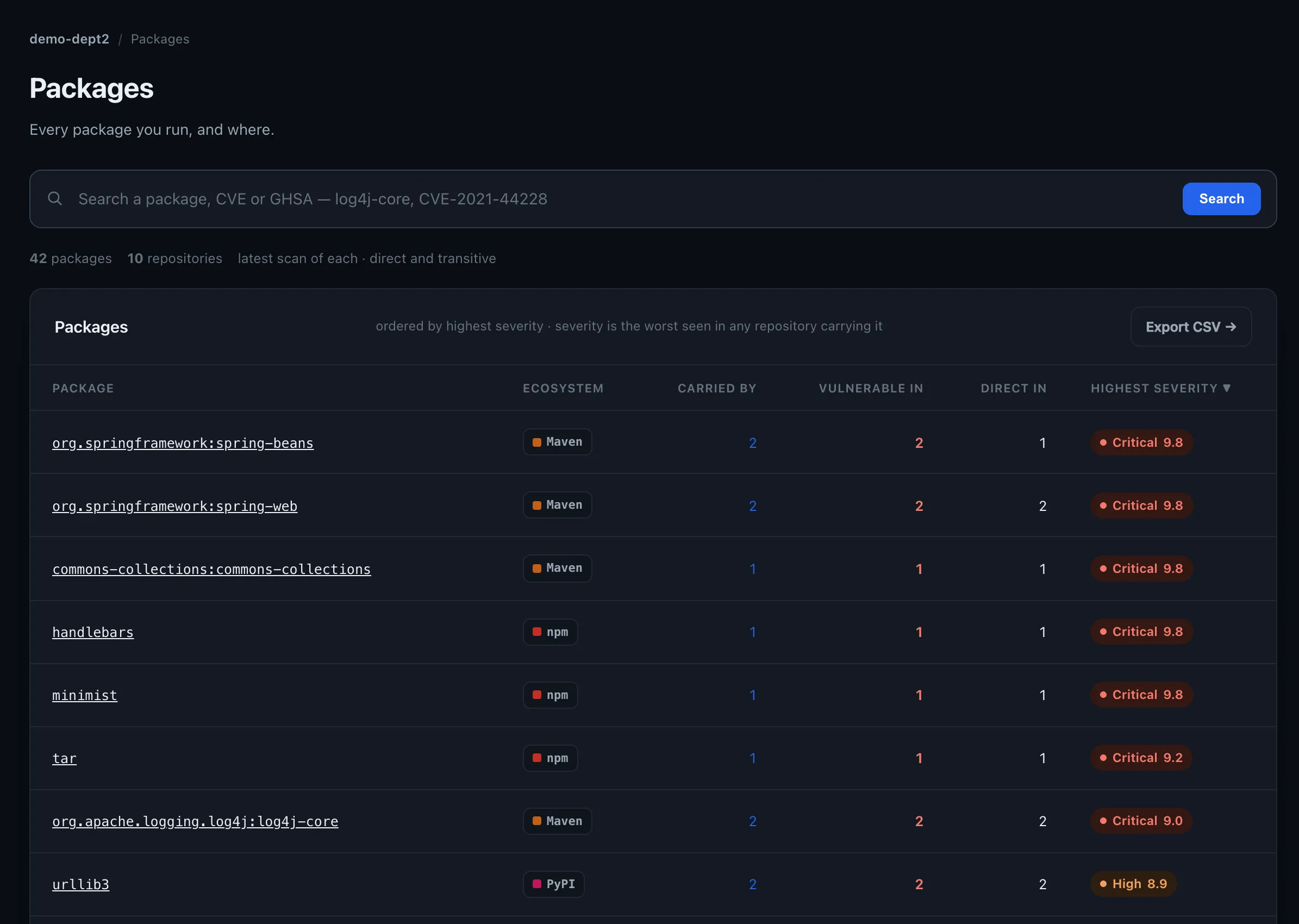
Task: Click the carried-by count for log4j-core
Action: tap(752, 822)
